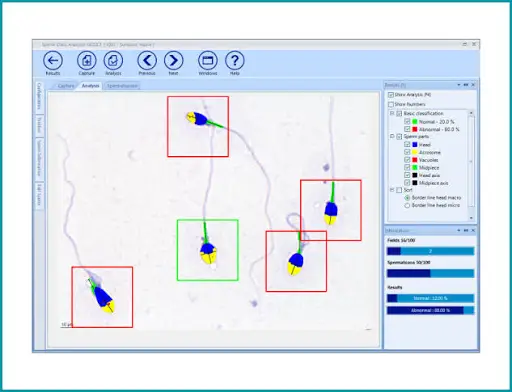Click the Analysis toolbar icon
512x392 pixels.
113,61
